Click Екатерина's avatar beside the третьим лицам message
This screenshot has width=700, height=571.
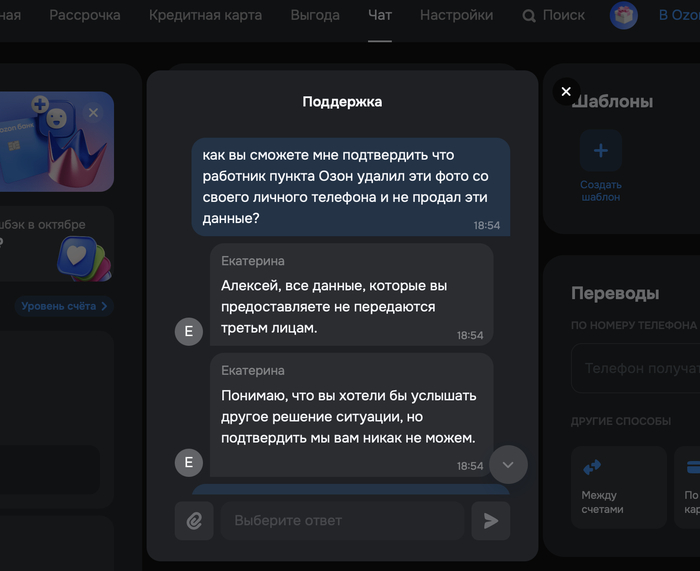tap(188, 331)
